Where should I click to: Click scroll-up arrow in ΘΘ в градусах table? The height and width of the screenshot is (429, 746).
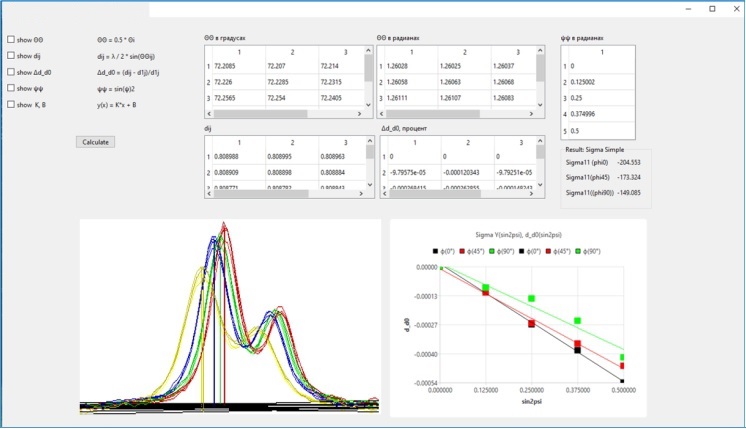(370, 49)
